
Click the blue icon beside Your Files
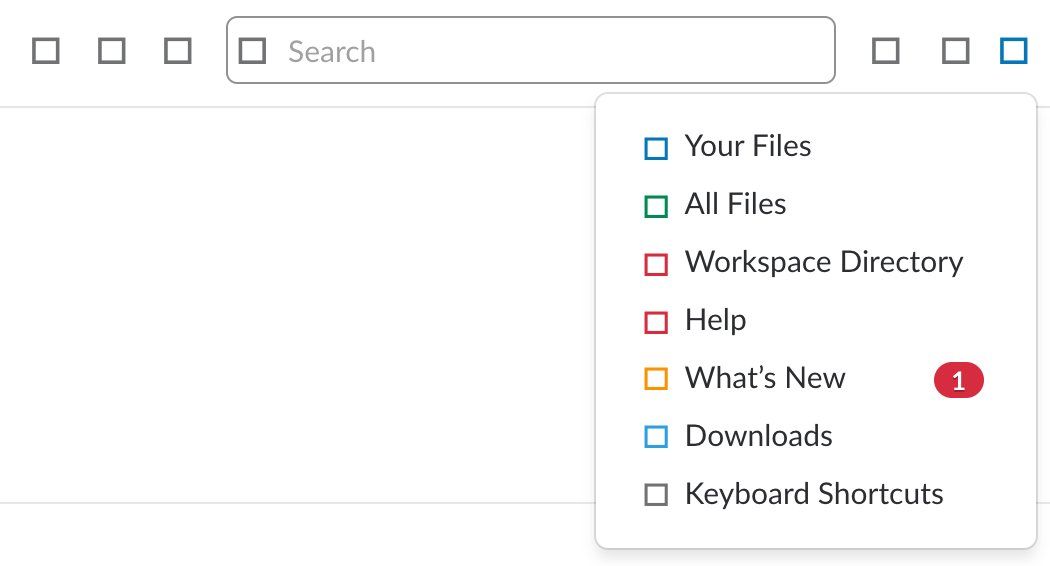click(x=656, y=148)
